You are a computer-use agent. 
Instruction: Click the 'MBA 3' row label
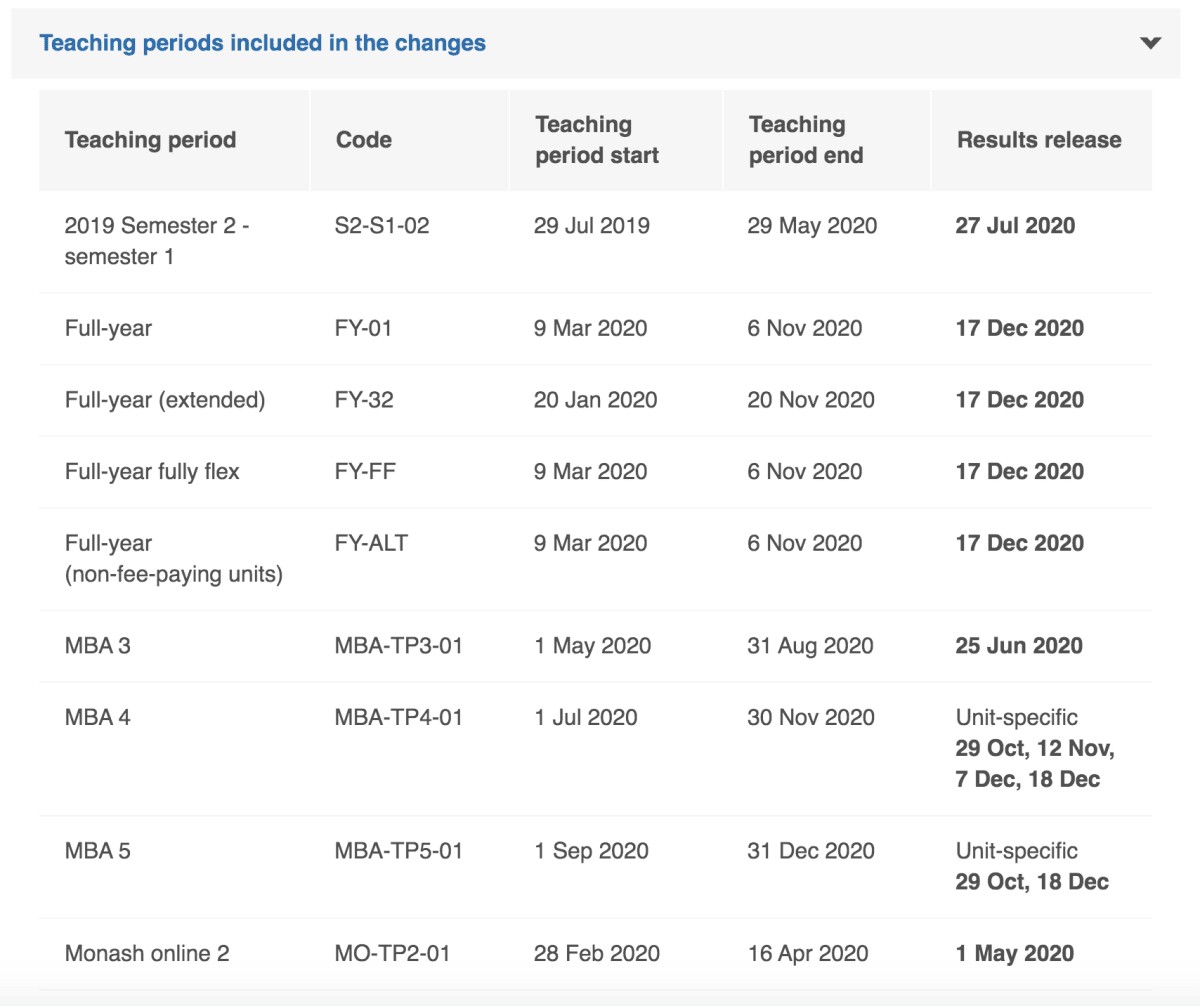coord(98,646)
